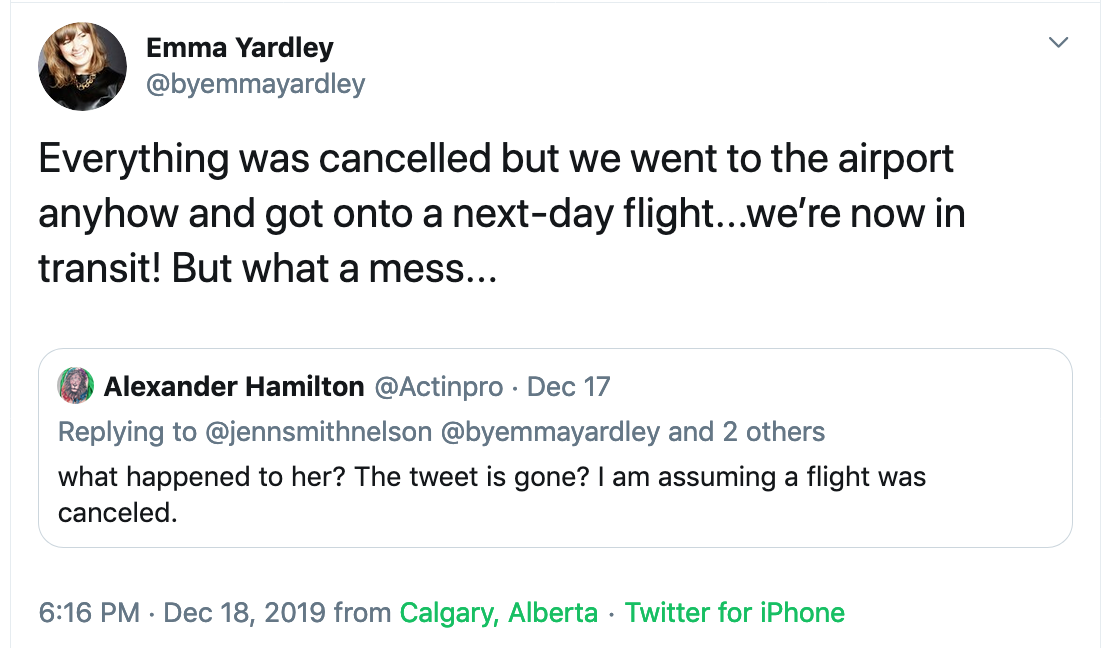Image resolution: width=1108 pixels, height=648 pixels.
Task: Click the main tweet text body
Action: (502, 213)
